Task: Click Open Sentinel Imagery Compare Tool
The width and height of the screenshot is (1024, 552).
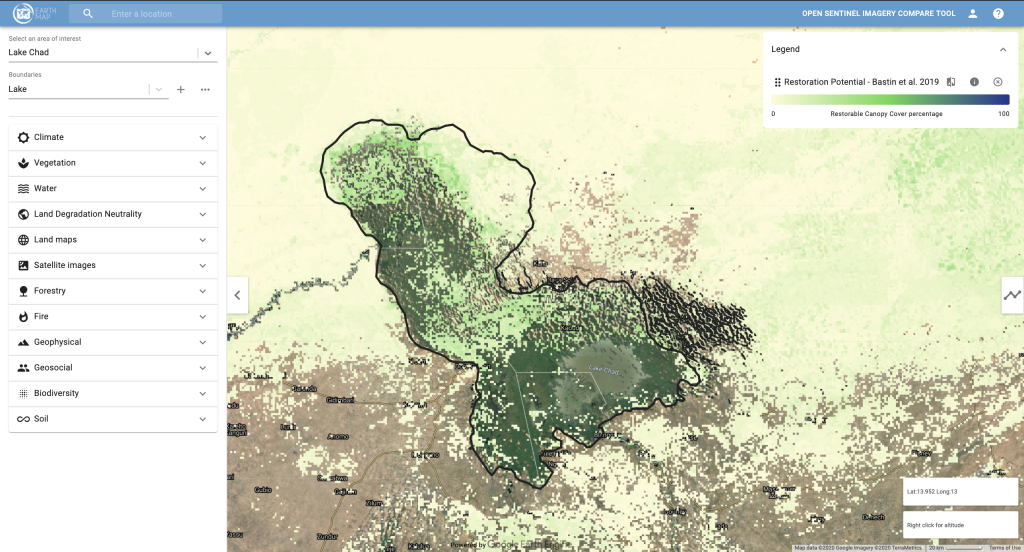Action: 878,14
